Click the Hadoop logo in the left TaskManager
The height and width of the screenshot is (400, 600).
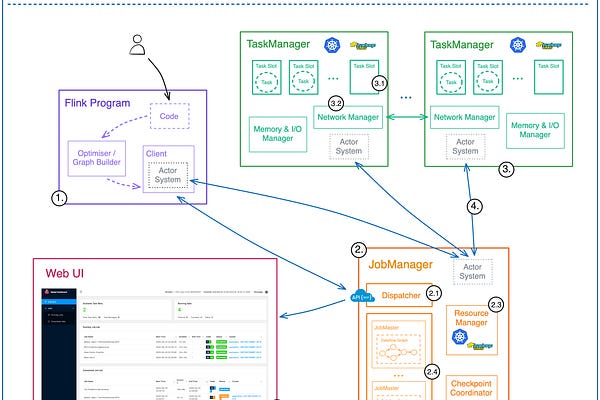click(x=363, y=46)
